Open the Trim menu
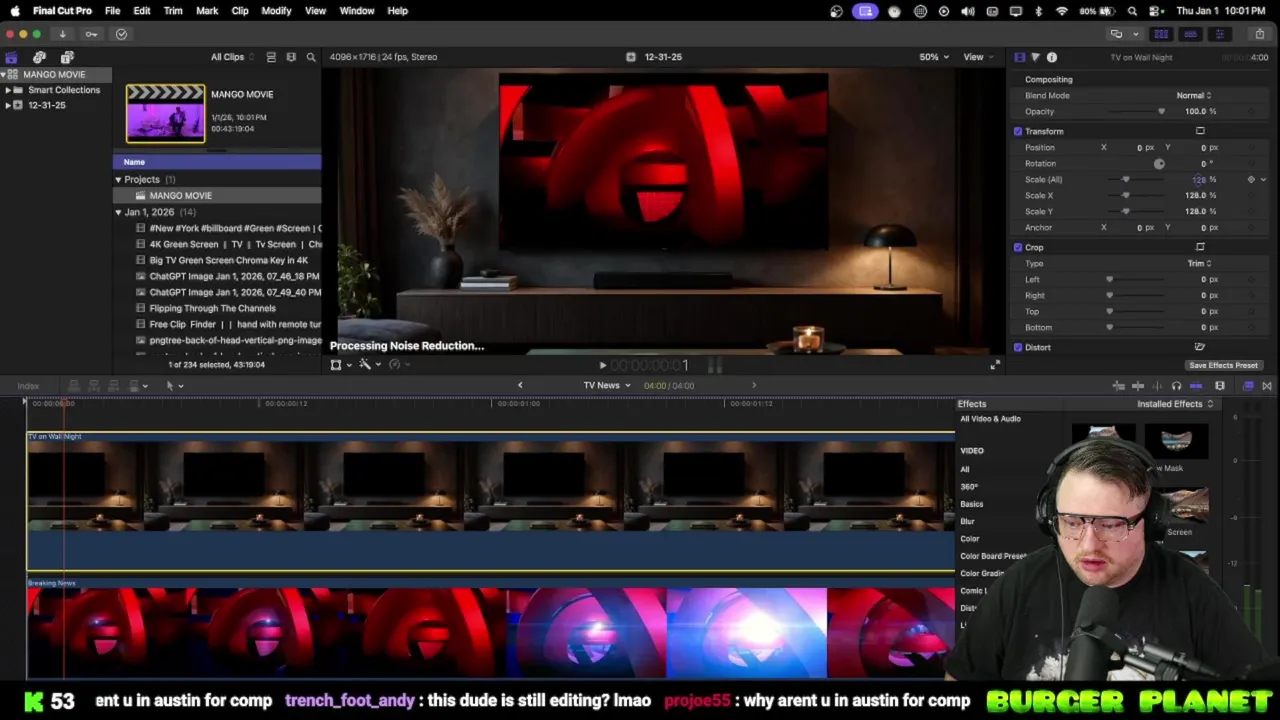Viewport: 1280px width, 720px height. click(x=173, y=11)
